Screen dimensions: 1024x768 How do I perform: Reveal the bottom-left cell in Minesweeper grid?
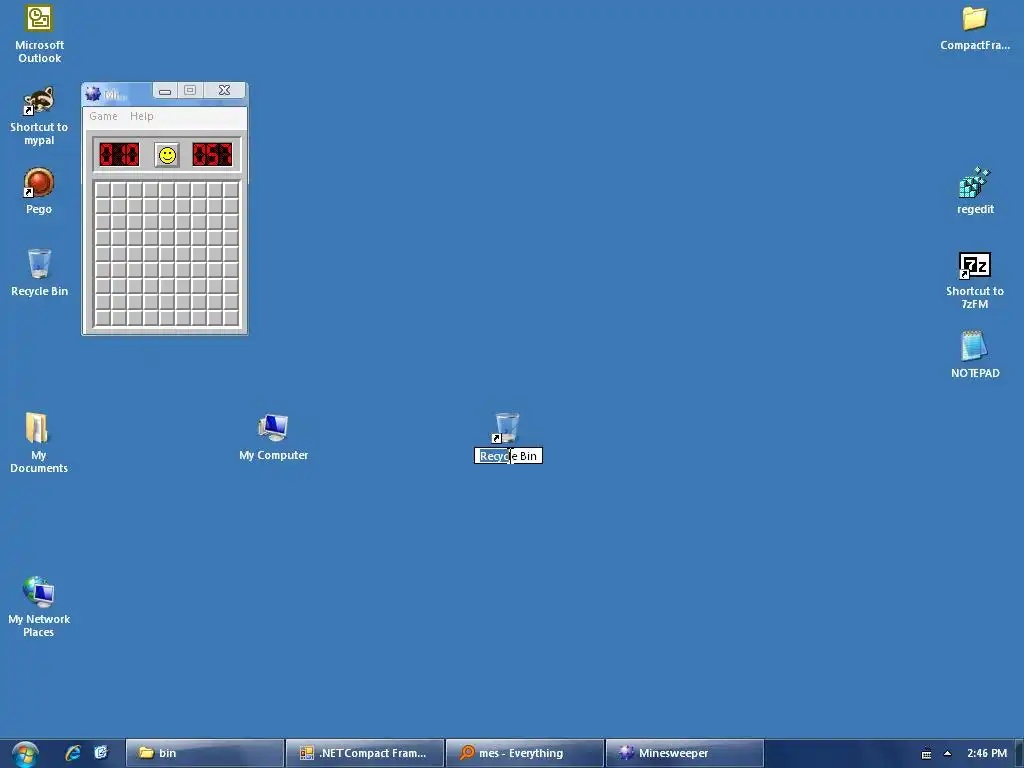tap(103, 318)
